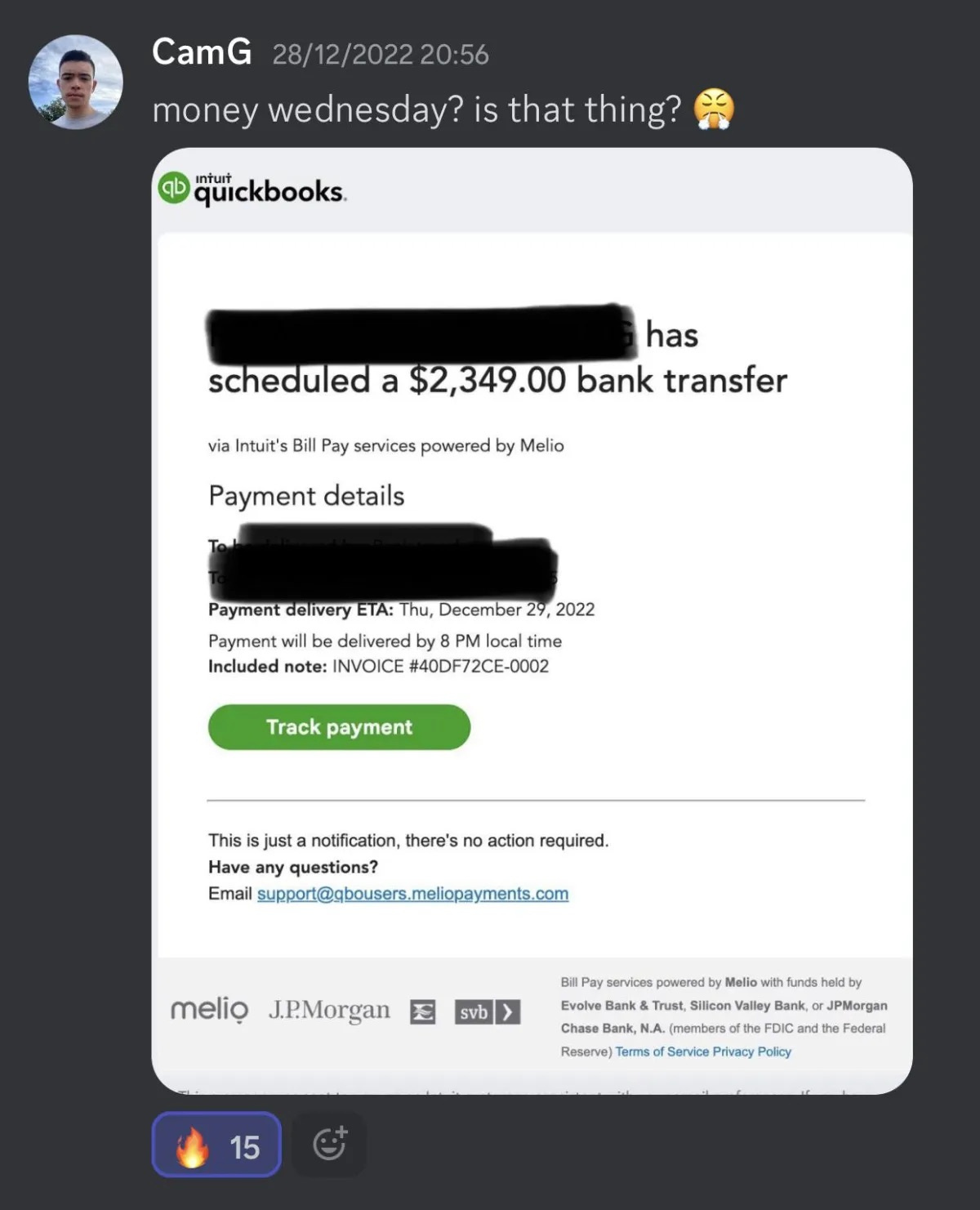This screenshot has height=1210, width=980.
Task: Open the Terms of Service link
Action: point(662,1051)
